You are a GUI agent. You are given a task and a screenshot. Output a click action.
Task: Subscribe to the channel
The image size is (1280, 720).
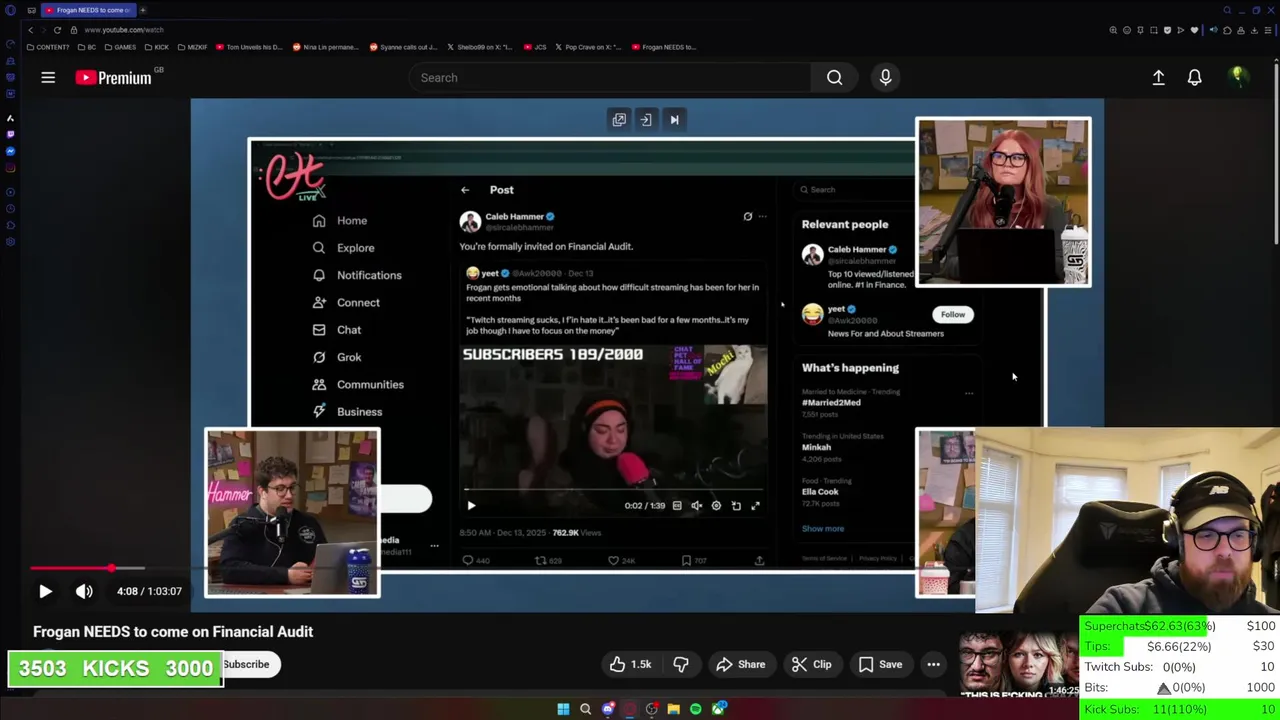(x=246, y=664)
